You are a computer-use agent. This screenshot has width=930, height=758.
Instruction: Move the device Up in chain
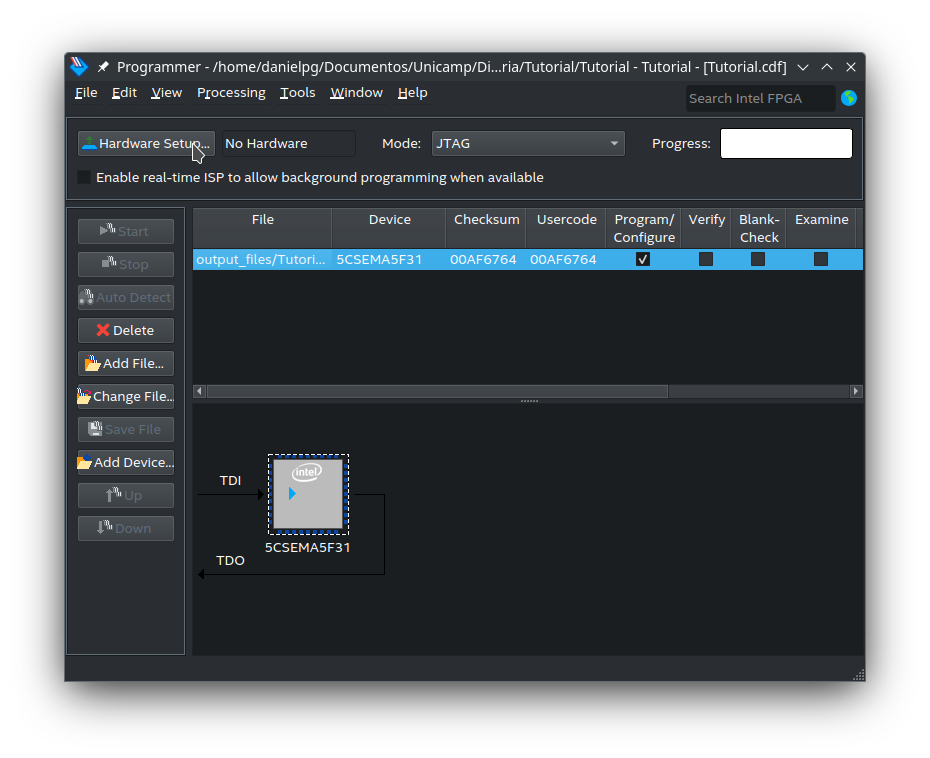[126, 495]
